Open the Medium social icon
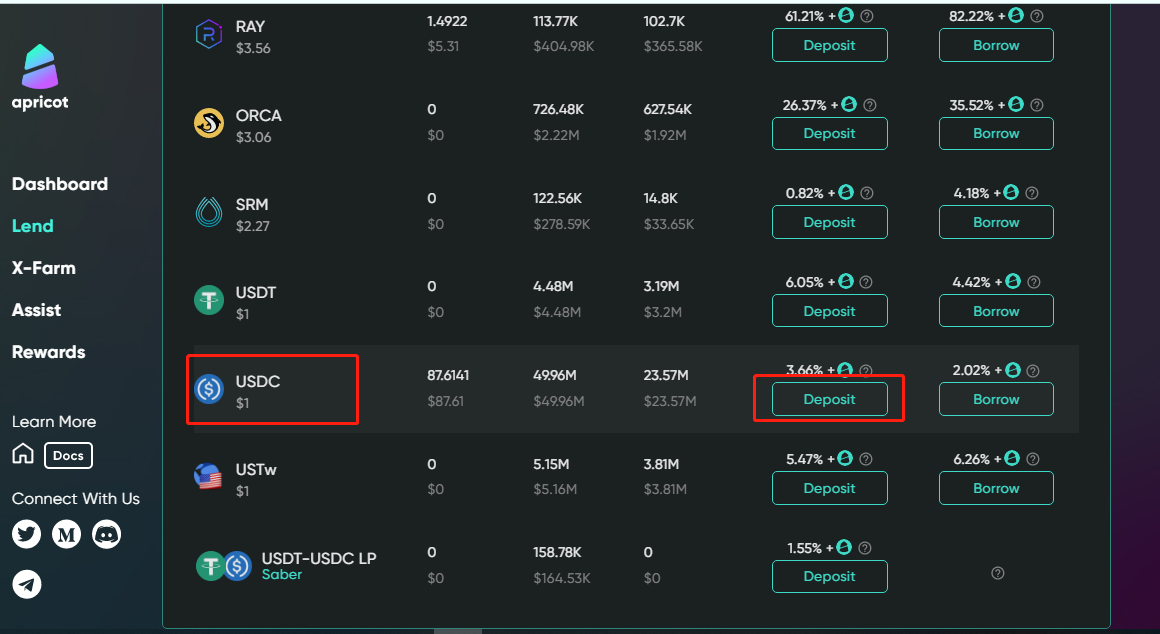This screenshot has height=634, width=1160. [x=66, y=534]
